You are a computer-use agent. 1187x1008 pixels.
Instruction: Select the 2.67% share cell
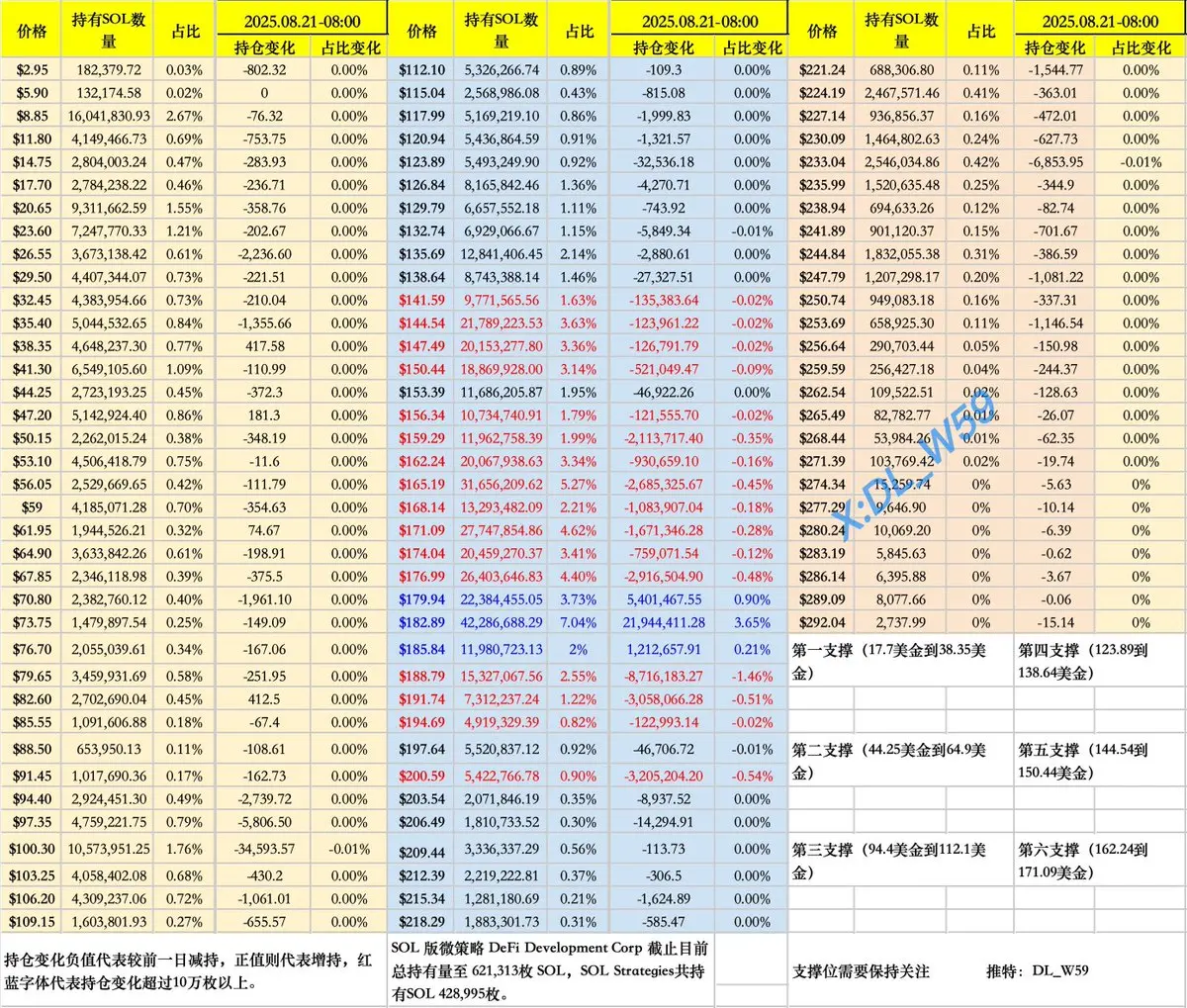point(185,116)
